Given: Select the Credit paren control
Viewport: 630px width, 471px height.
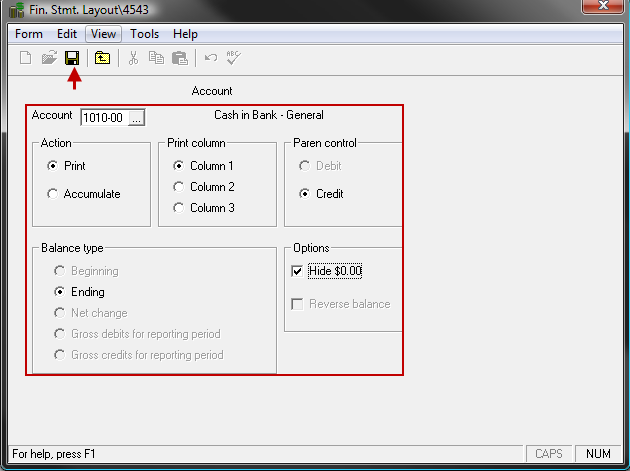Looking at the screenshot, I should 305,194.
